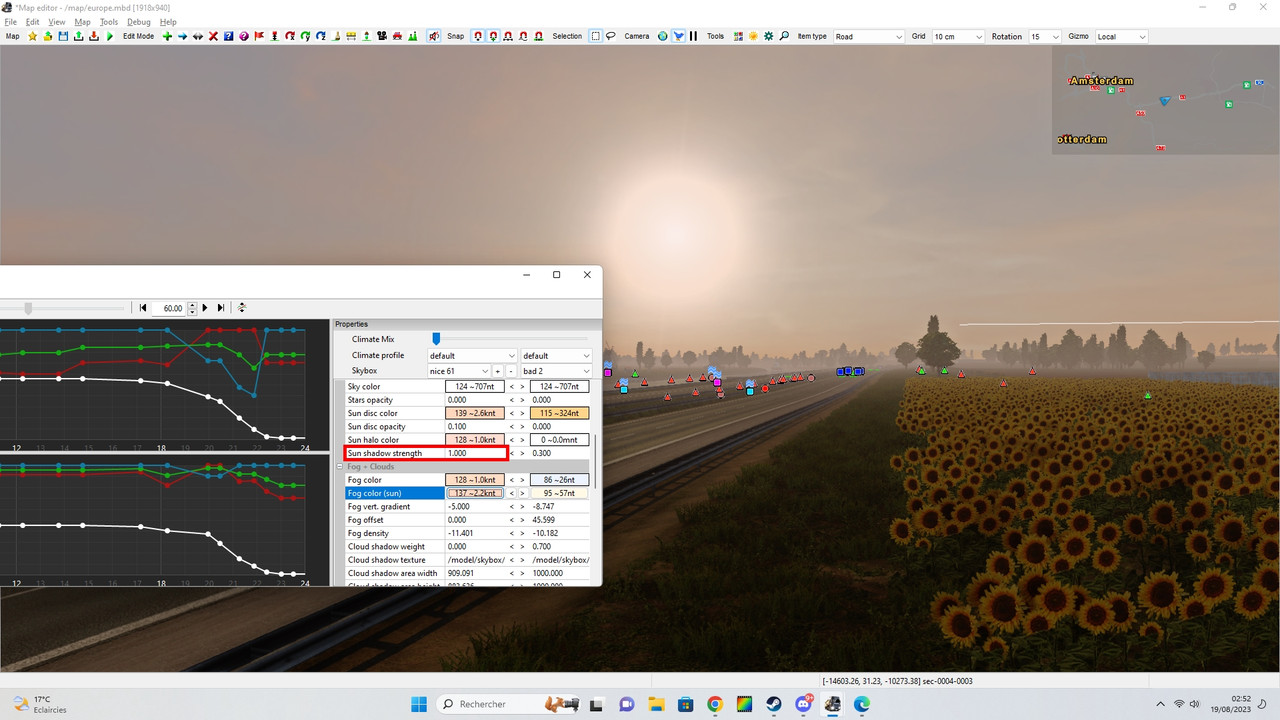The image size is (1280, 720).
Task: Click the minus button next to Skybox
Action: pos(511,371)
